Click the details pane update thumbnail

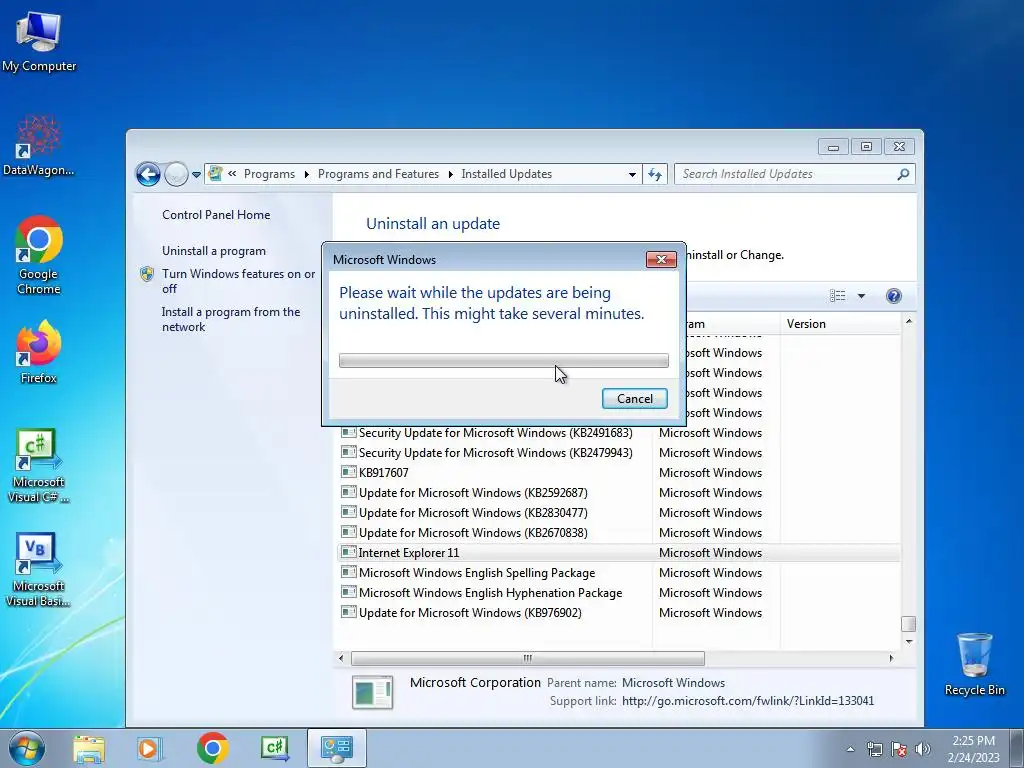point(372,692)
